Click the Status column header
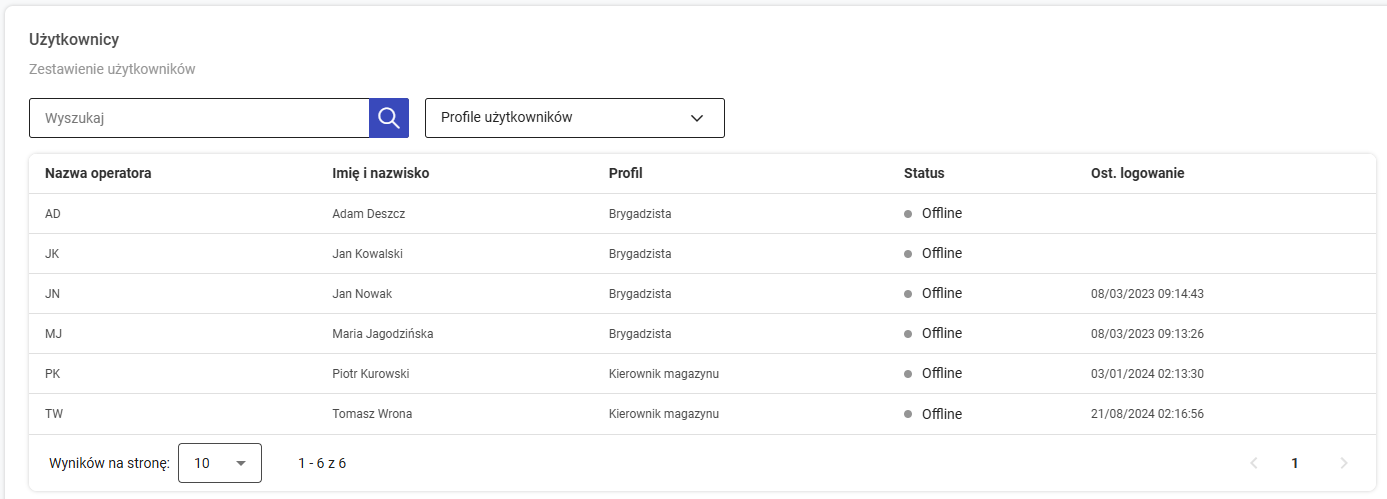The height and width of the screenshot is (499, 1387). [x=924, y=173]
